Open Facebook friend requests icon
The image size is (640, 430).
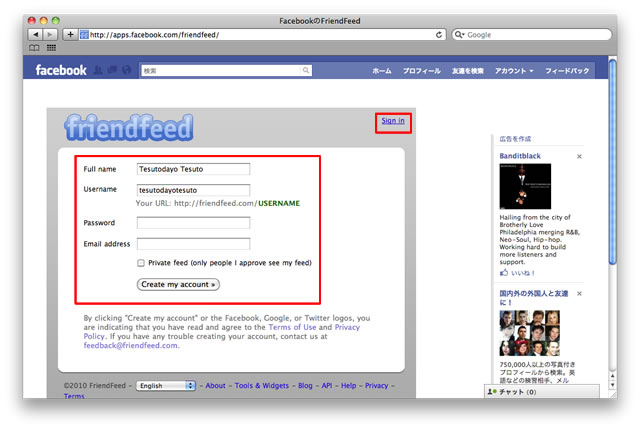click(98, 70)
